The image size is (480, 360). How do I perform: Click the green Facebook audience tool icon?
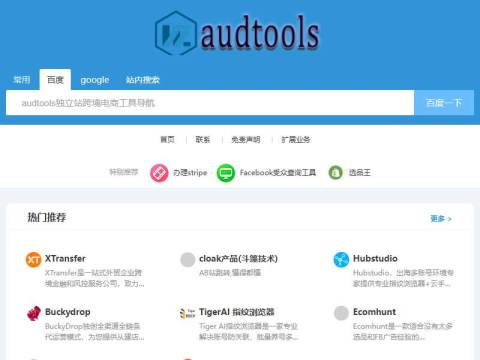point(226,173)
